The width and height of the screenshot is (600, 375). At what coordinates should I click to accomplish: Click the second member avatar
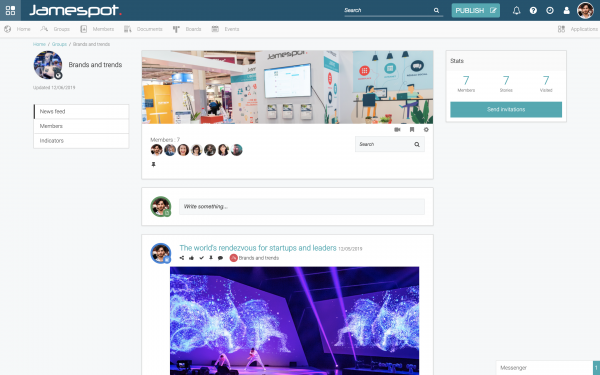[x=170, y=150]
